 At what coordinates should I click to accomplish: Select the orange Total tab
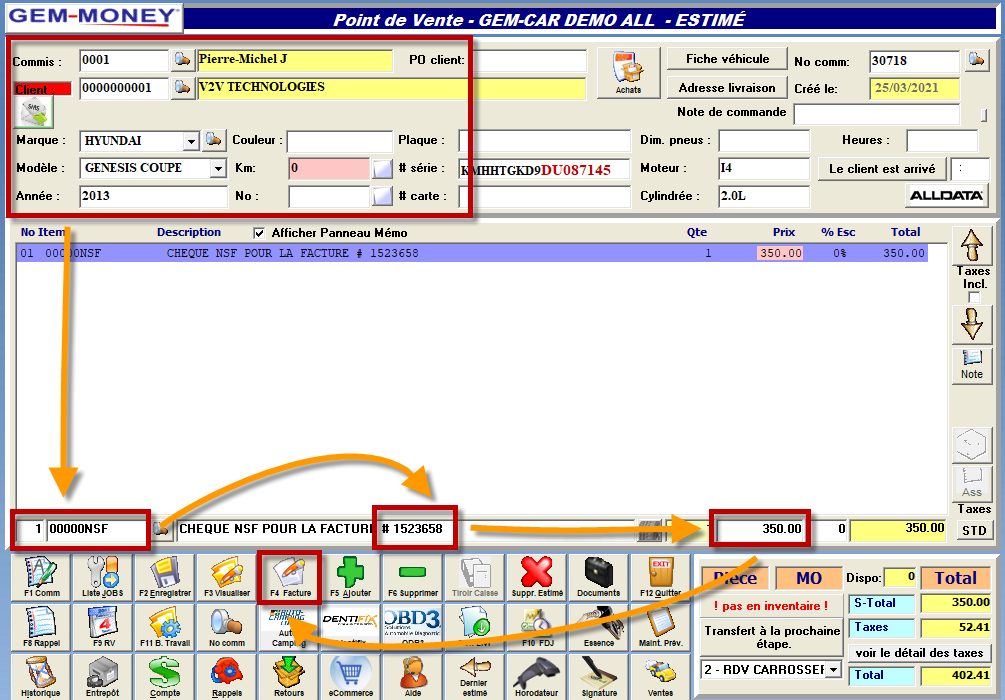955,578
